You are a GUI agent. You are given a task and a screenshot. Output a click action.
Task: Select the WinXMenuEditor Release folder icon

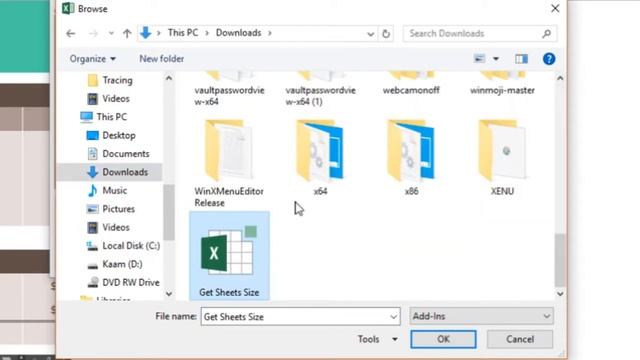pos(229,151)
